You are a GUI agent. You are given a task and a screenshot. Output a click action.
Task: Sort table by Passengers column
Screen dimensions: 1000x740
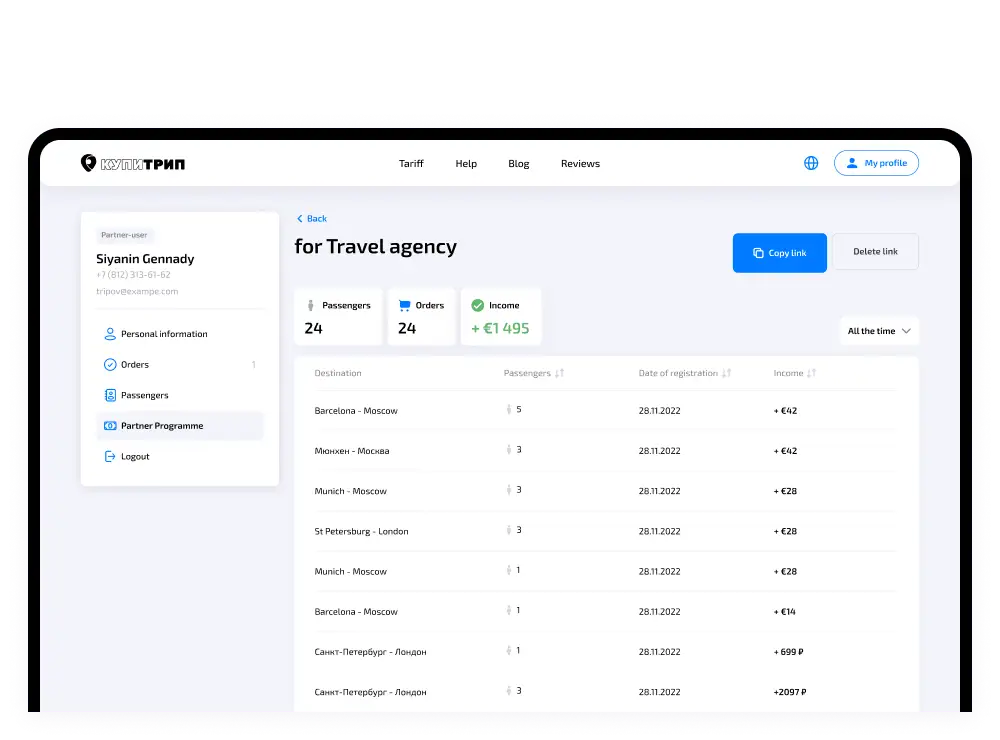[x=560, y=373]
